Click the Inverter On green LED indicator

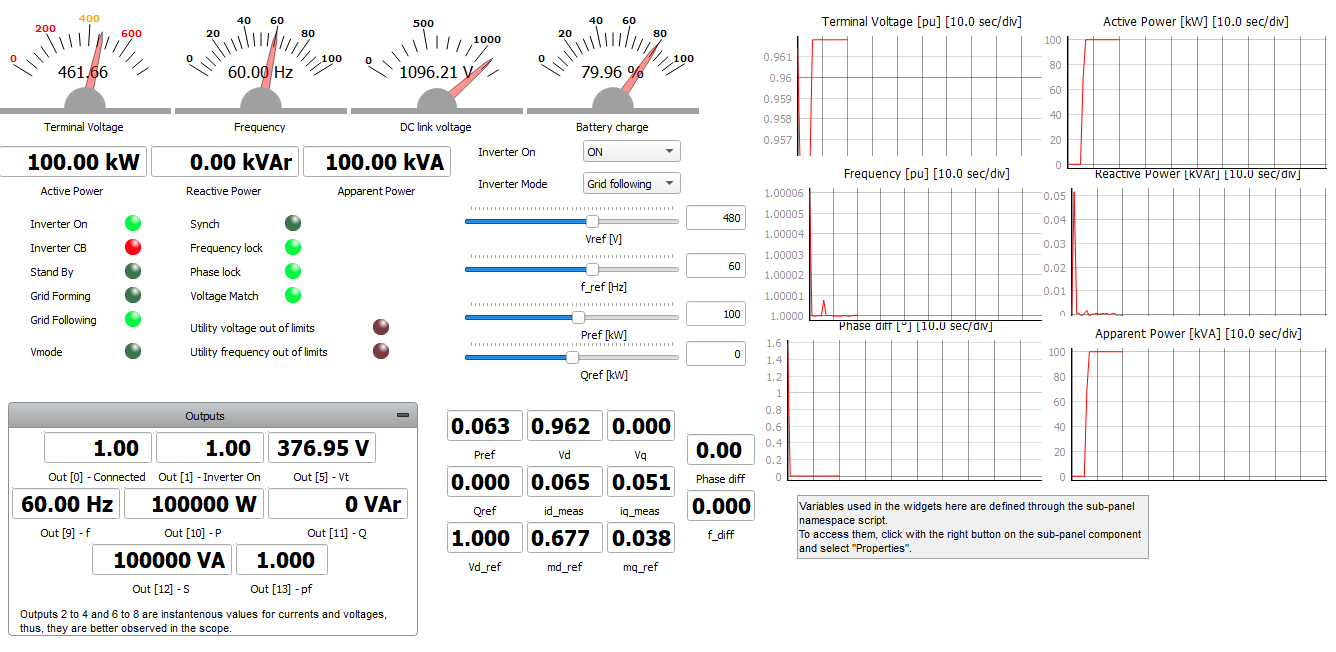coord(133,223)
